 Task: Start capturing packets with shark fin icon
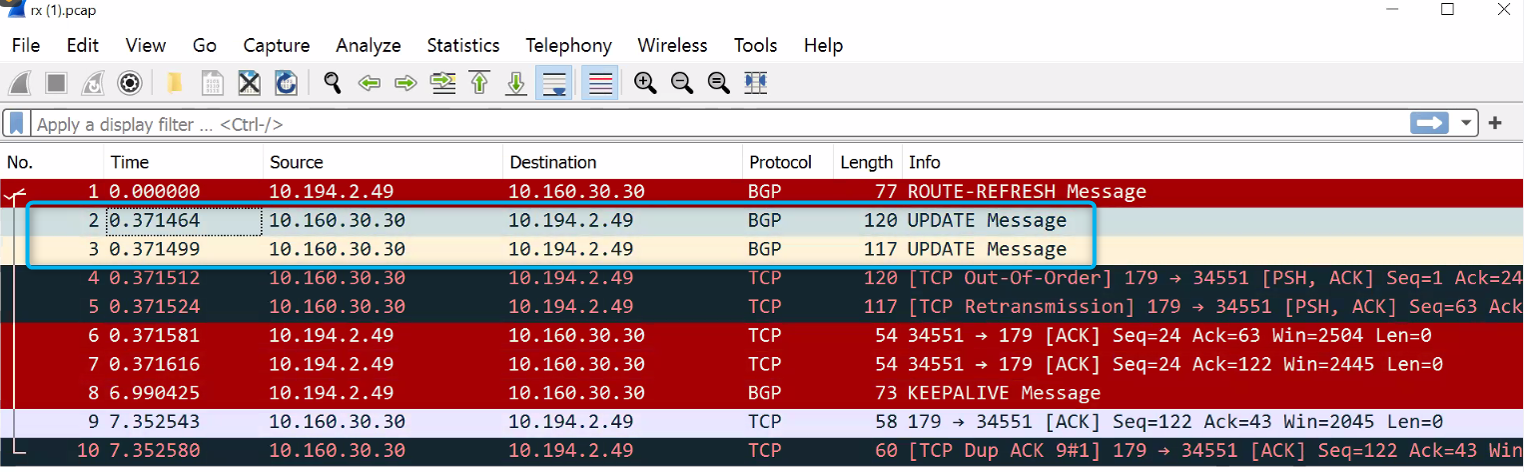click(21, 83)
